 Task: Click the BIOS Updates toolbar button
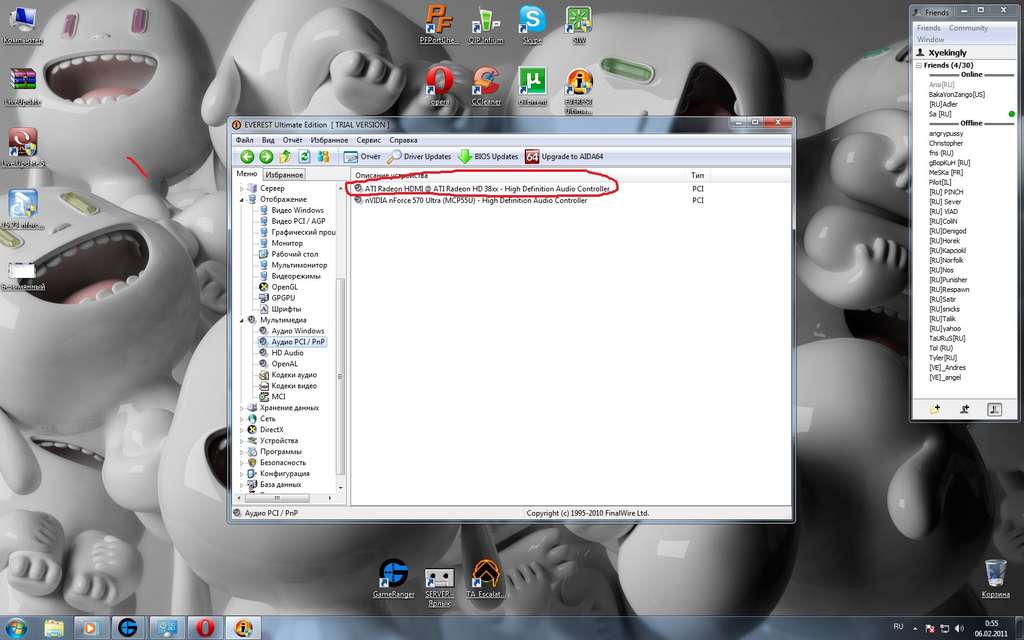[x=488, y=157]
